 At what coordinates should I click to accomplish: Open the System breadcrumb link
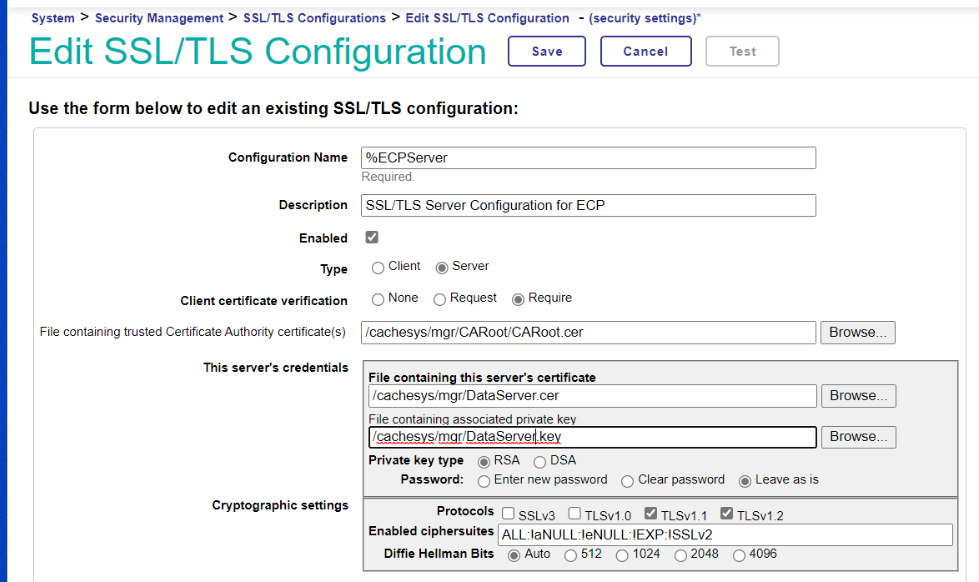tap(52, 18)
